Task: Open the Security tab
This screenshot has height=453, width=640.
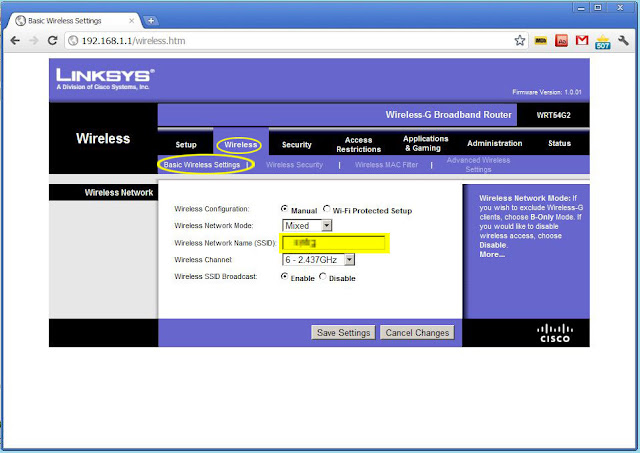Action: (296, 144)
